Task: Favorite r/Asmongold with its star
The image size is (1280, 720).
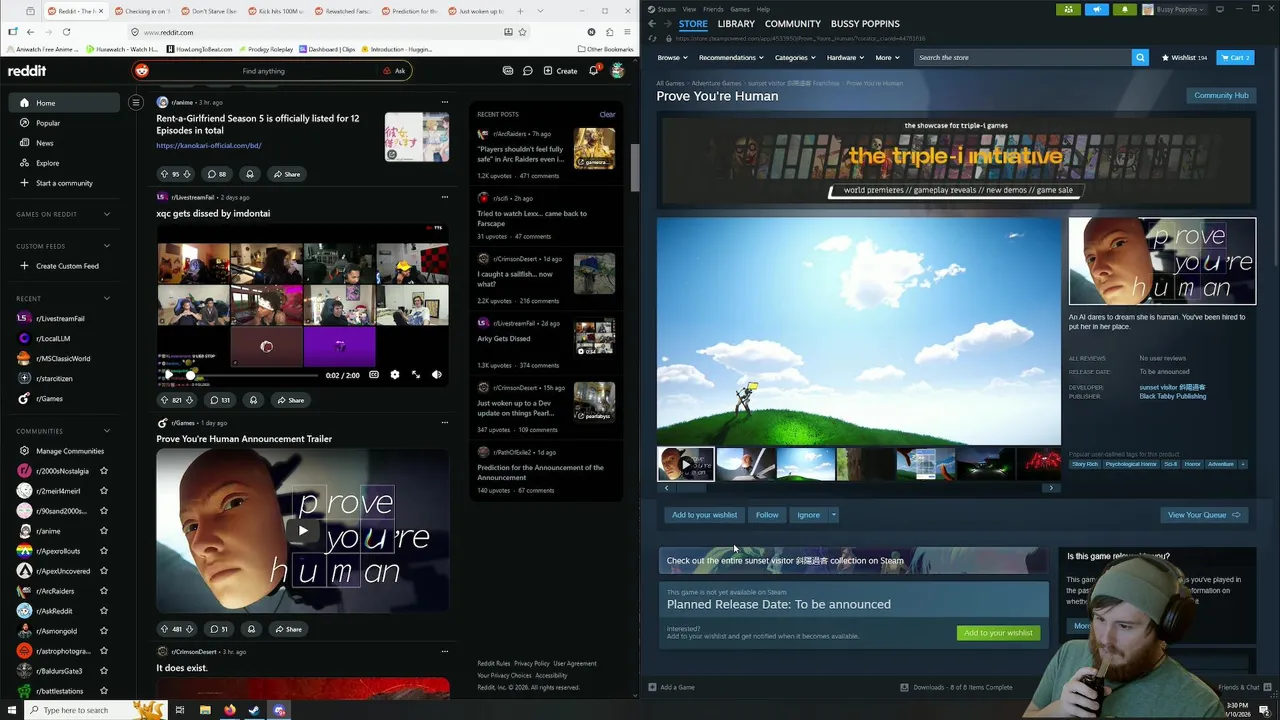Action: (x=104, y=631)
